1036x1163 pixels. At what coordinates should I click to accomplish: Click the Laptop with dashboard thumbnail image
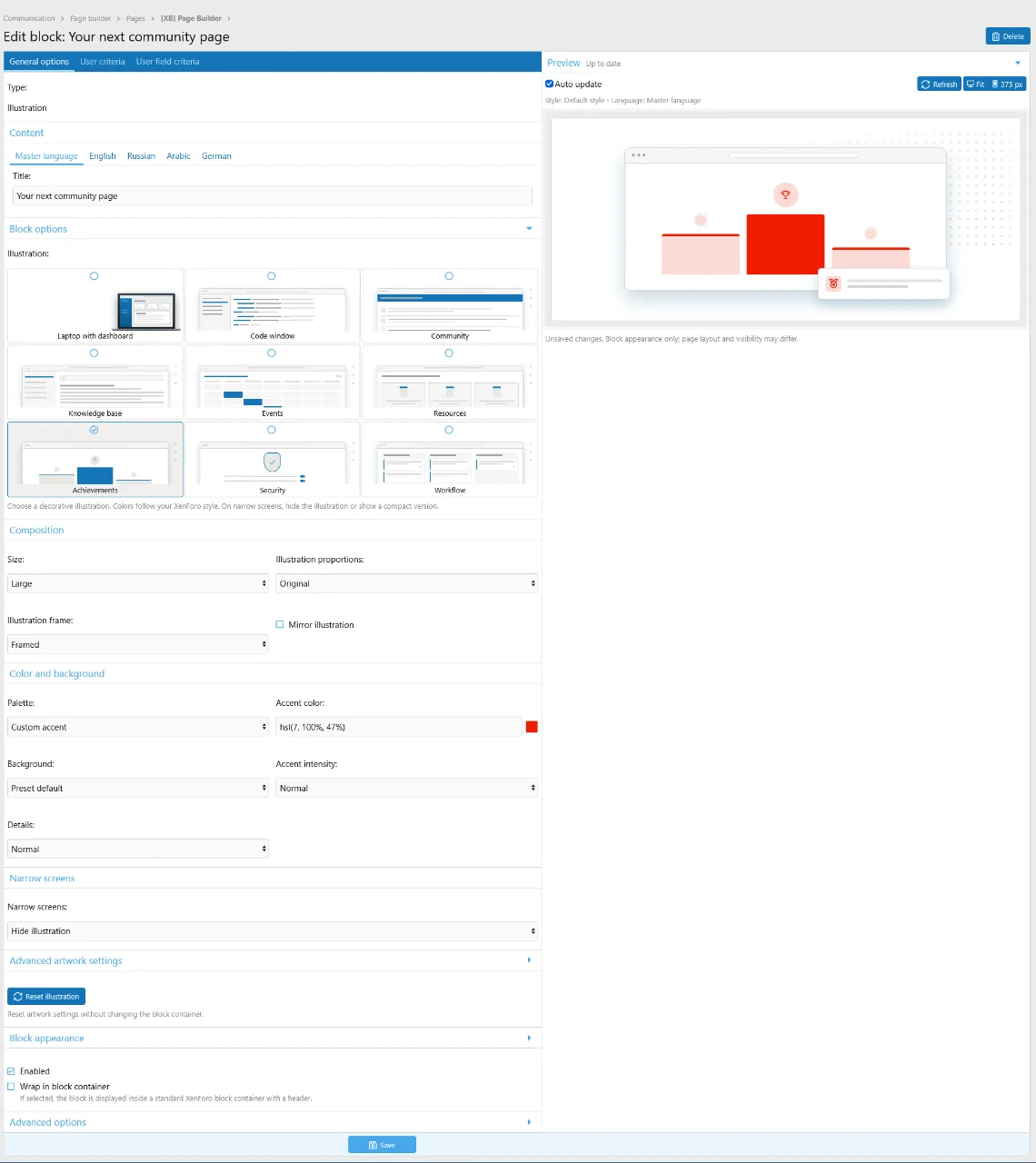(x=147, y=311)
